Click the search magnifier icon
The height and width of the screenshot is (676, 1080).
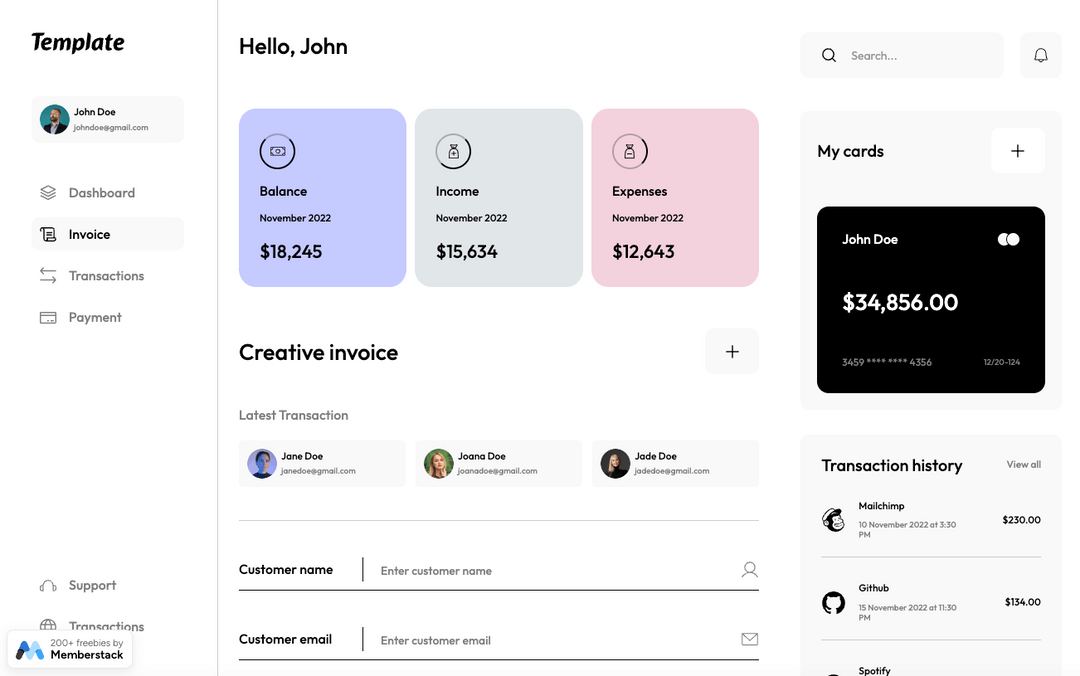pyautogui.click(x=828, y=55)
